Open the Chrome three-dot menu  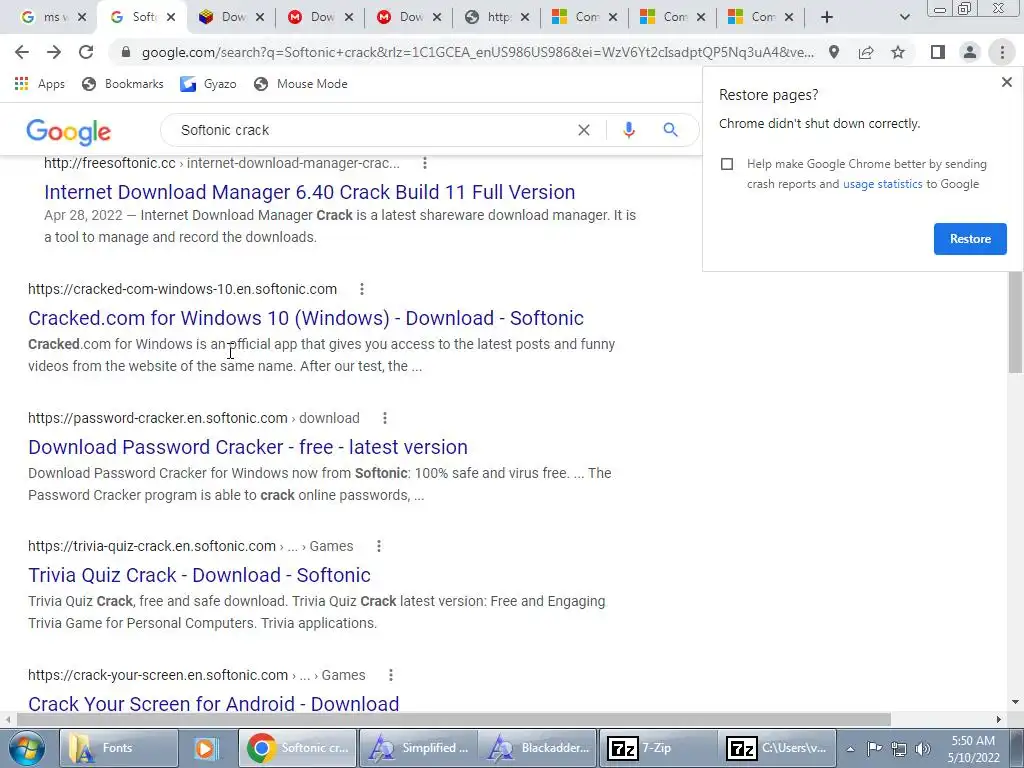click(1002, 52)
